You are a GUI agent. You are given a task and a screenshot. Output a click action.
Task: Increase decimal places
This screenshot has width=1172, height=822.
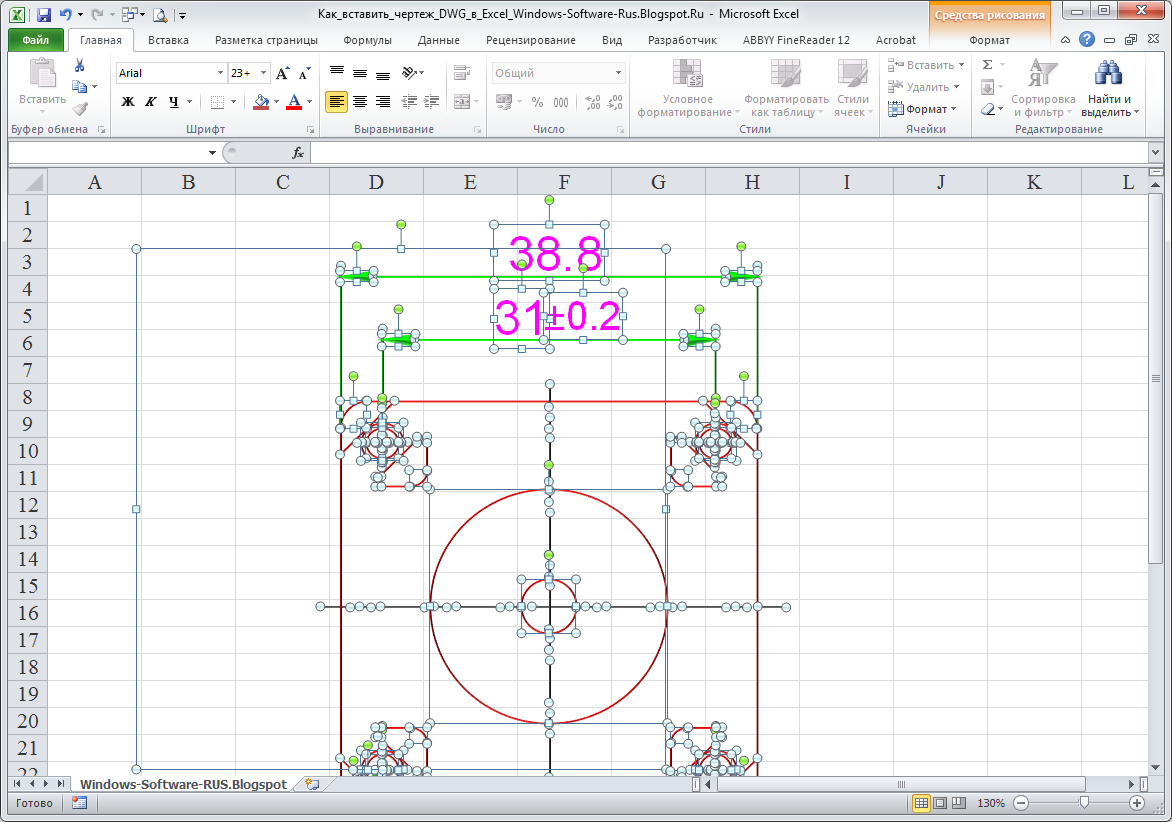coord(593,102)
